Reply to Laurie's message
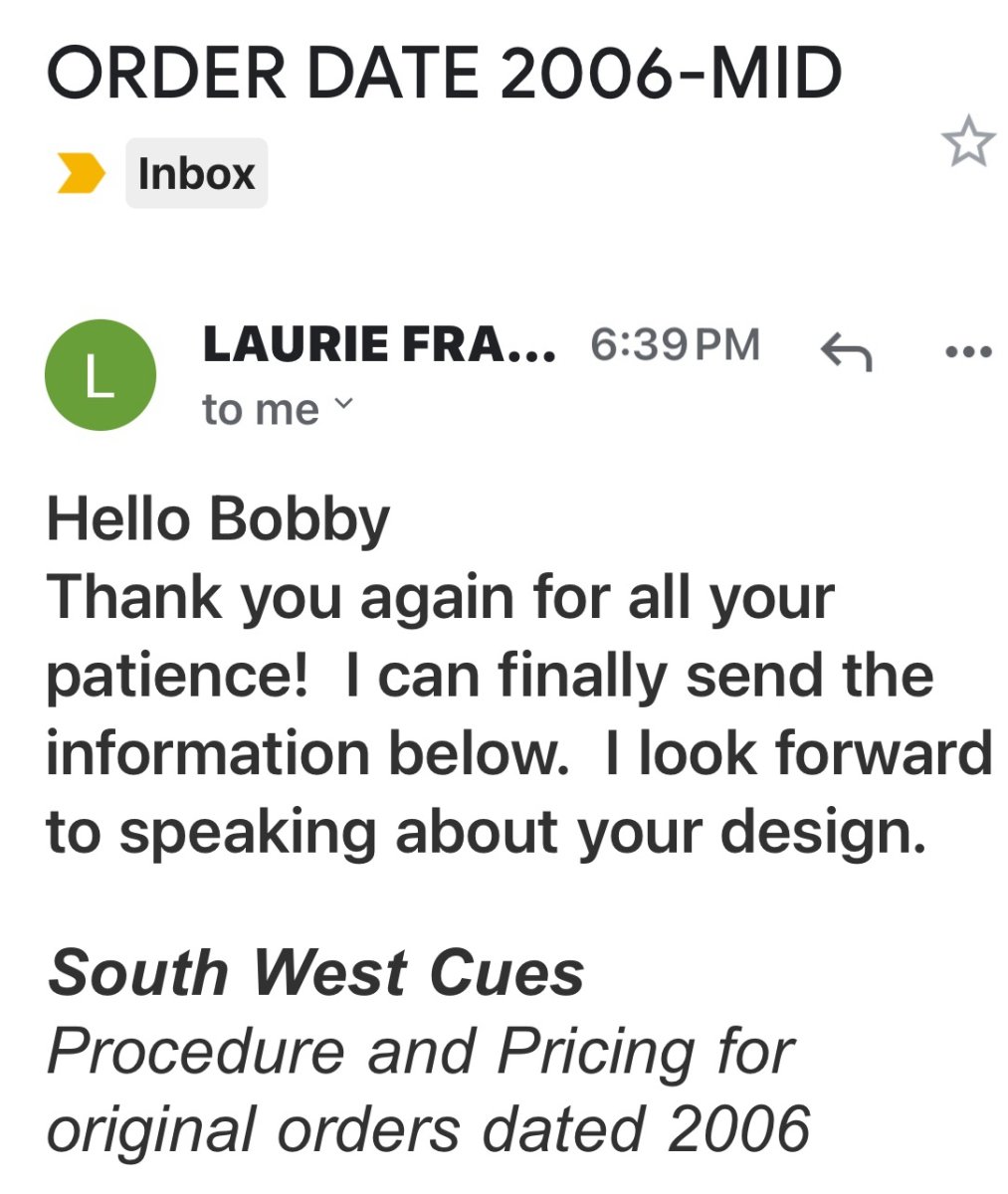The height and width of the screenshot is (1194, 1008). pyautogui.click(x=846, y=350)
